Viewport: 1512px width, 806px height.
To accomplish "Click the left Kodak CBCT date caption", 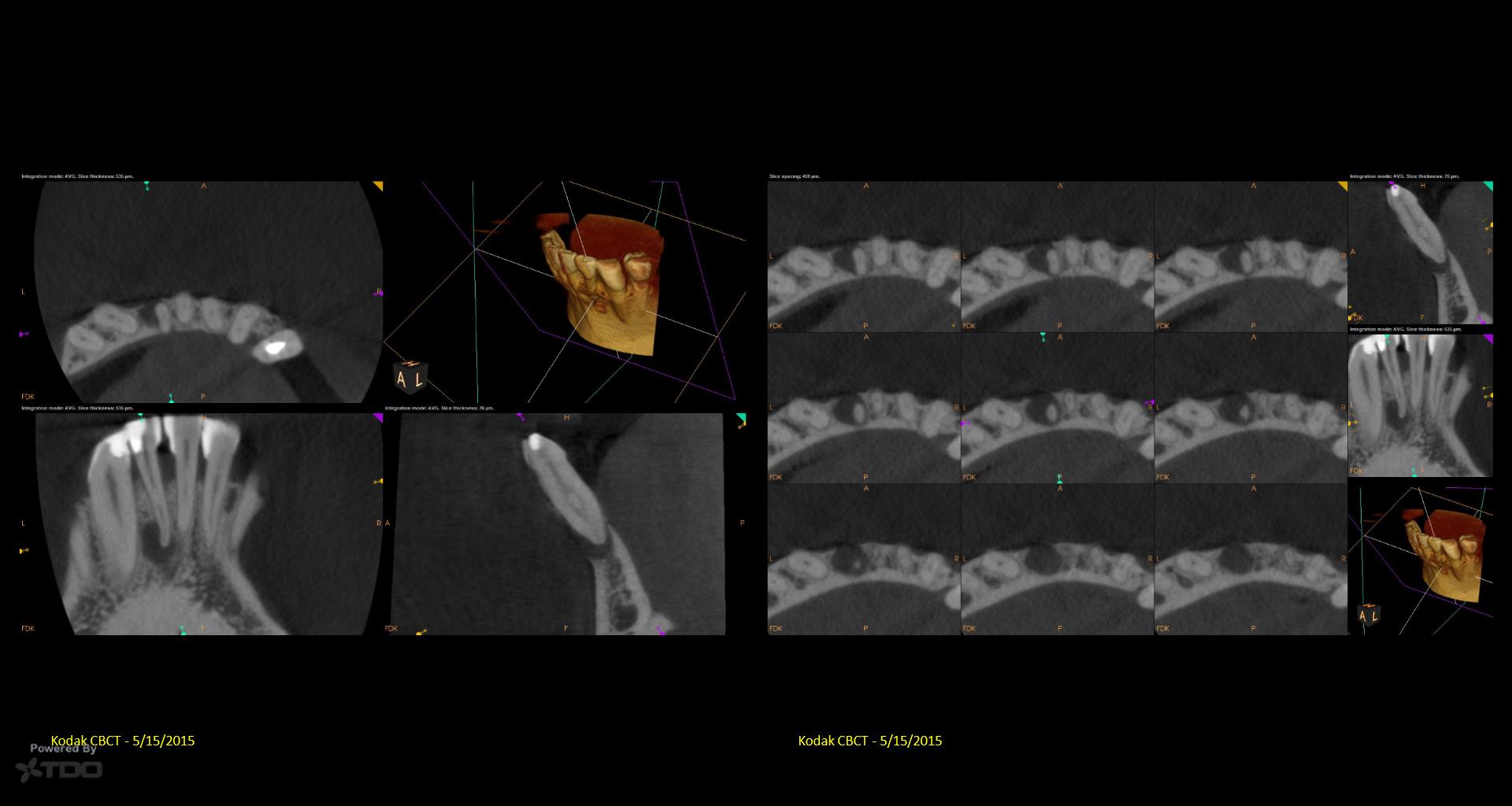I will click(x=122, y=741).
